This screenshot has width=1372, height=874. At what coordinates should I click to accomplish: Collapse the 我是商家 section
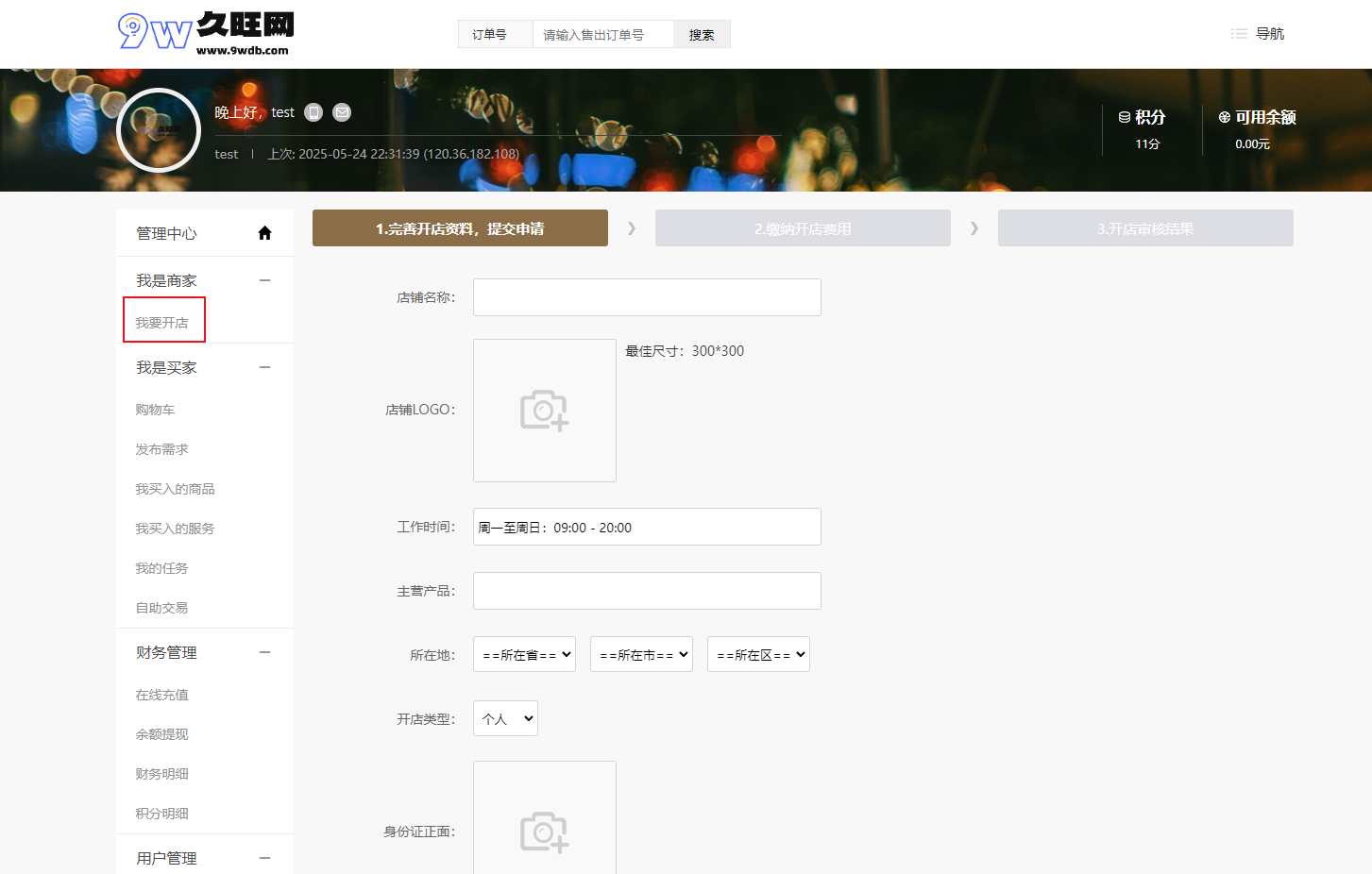(264, 280)
